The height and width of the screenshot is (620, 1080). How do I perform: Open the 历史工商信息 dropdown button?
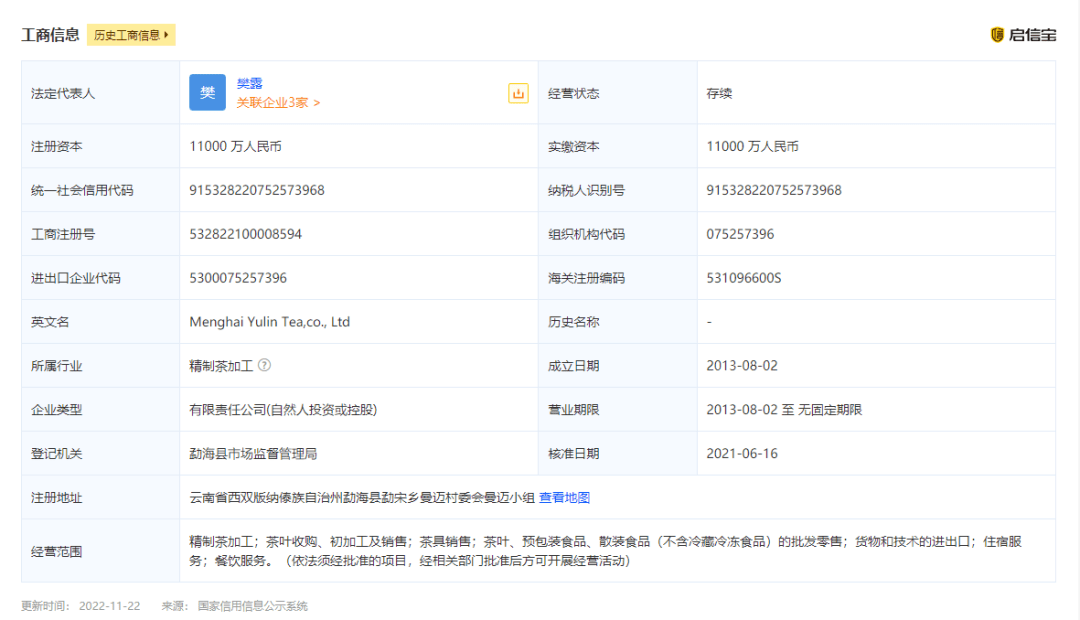[131, 35]
